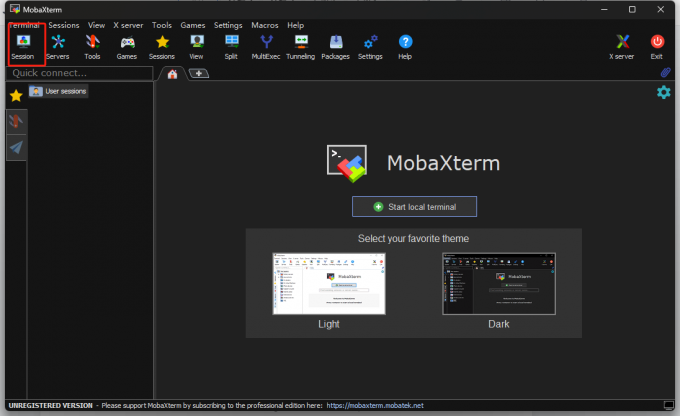Click the monitor icon in status bar
The image size is (680, 416).
[x=668, y=405]
